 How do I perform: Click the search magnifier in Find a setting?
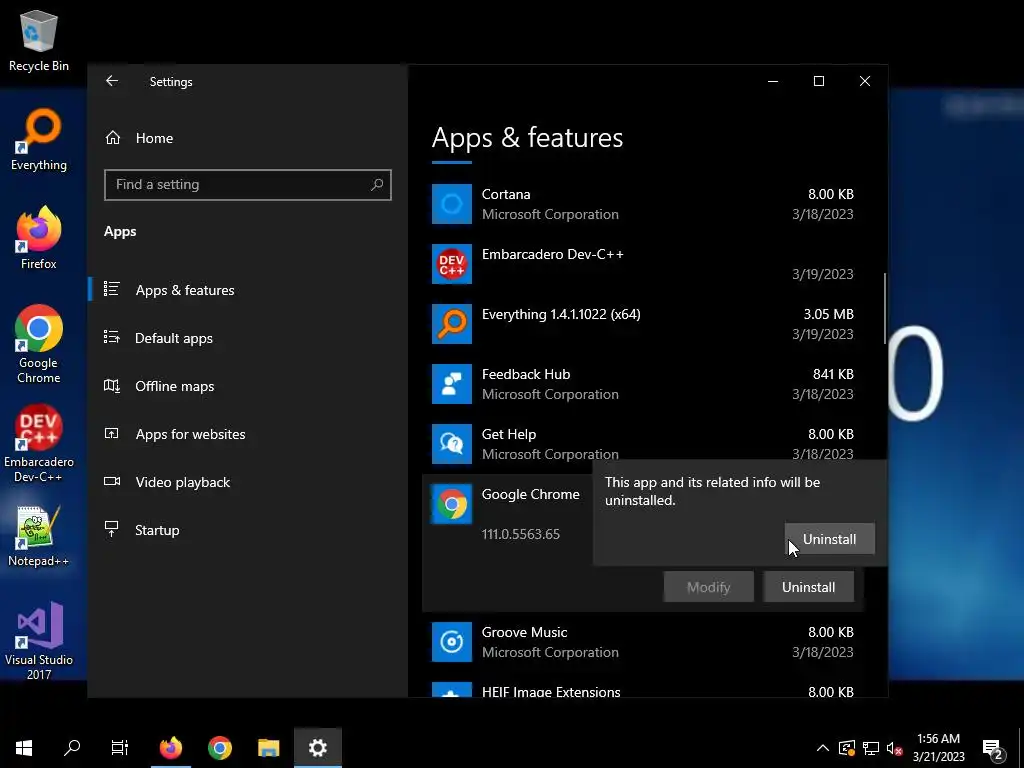pos(377,185)
